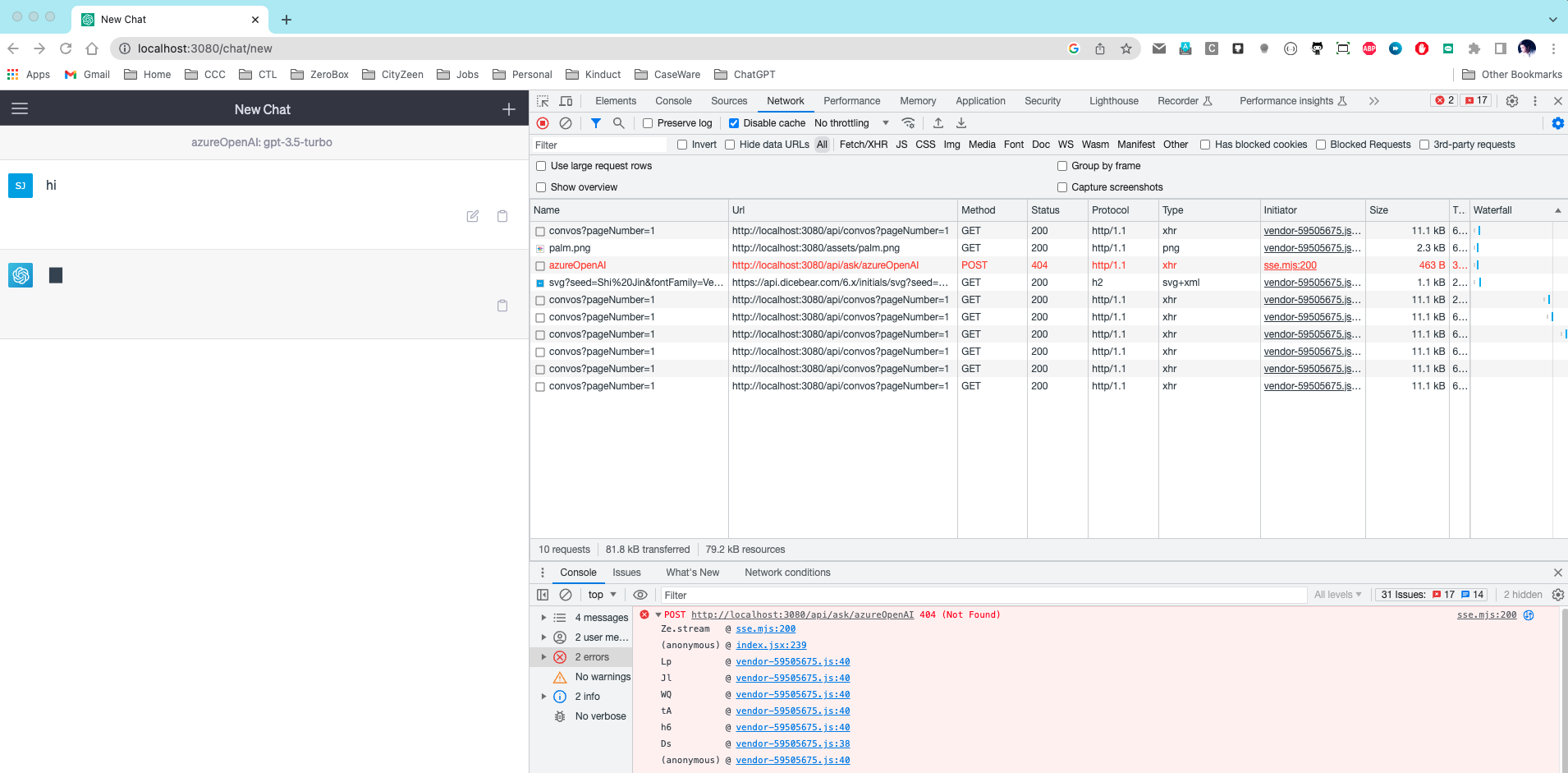This screenshot has width=1568, height=773.
Task: Check Capture screenshots
Action: coord(1062,186)
